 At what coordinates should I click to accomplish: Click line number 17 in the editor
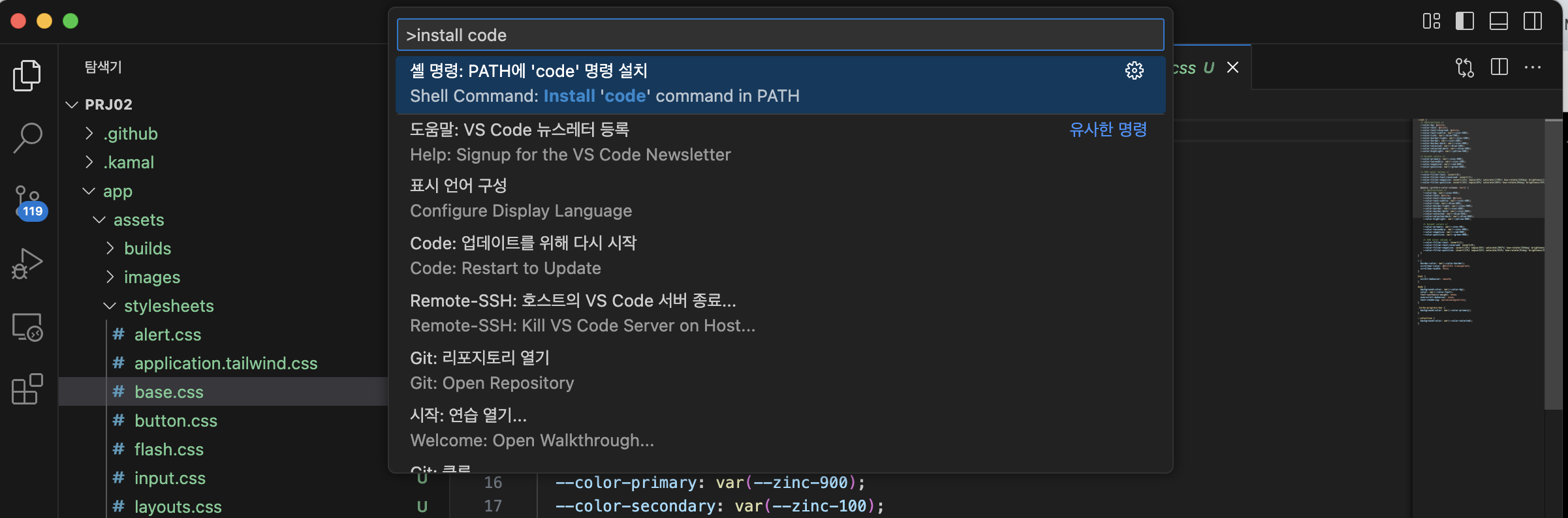point(493,506)
